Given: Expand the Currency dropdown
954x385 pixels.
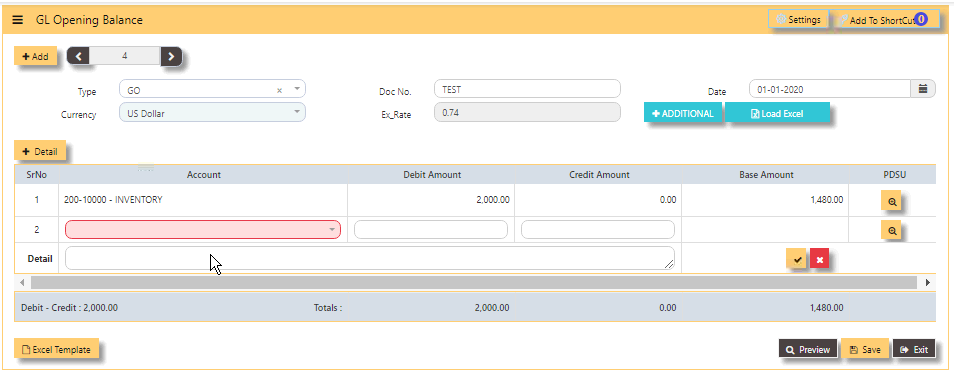Looking at the screenshot, I should (296, 112).
